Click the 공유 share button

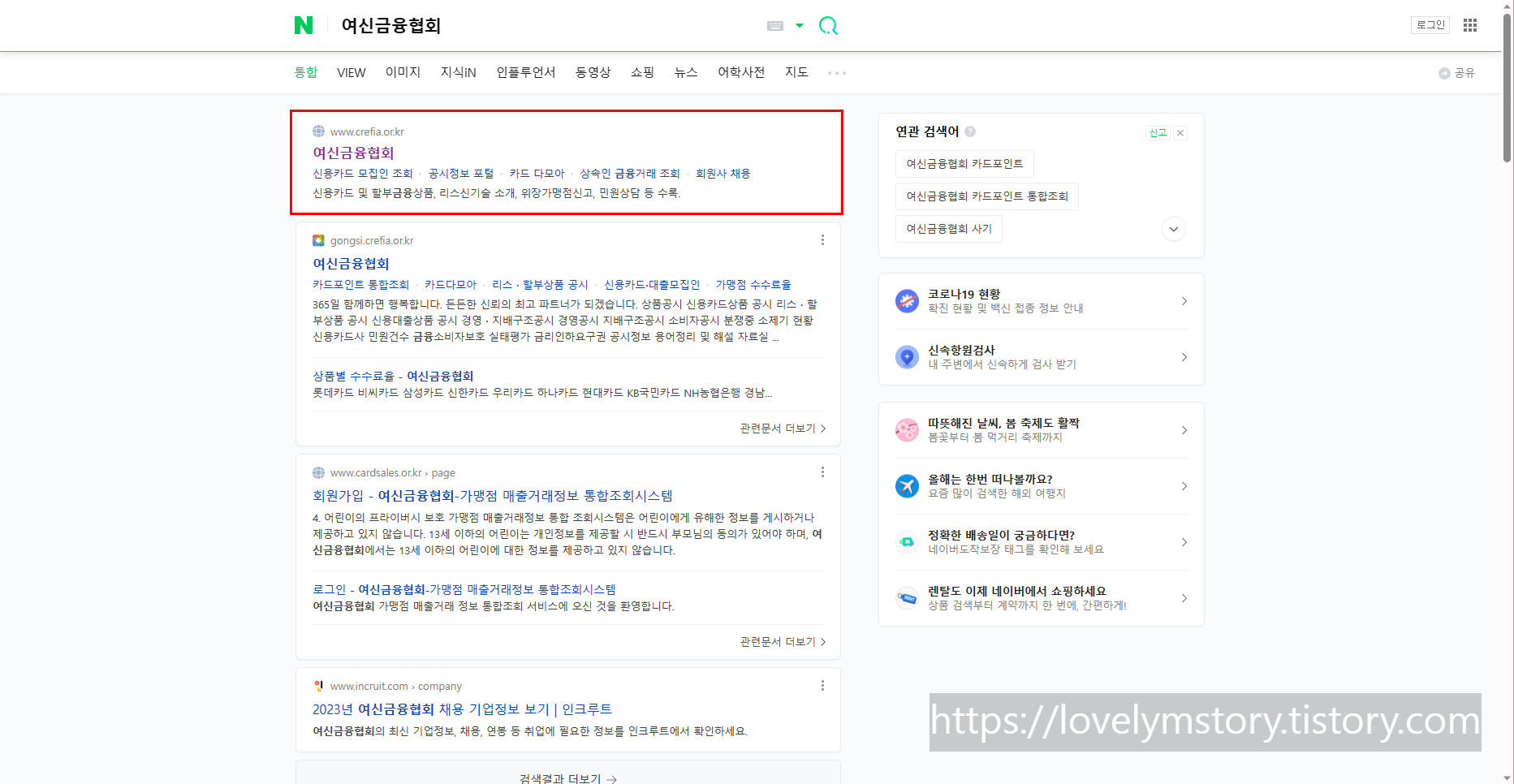(1456, 73)
